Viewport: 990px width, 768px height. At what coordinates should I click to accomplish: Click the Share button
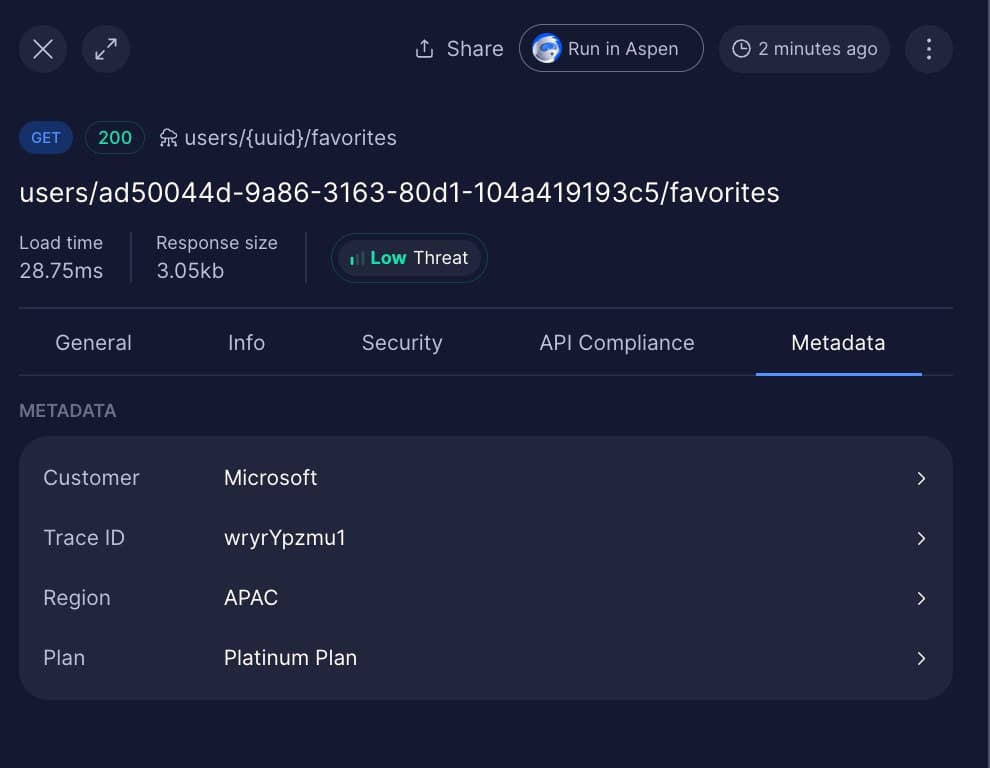457,48
